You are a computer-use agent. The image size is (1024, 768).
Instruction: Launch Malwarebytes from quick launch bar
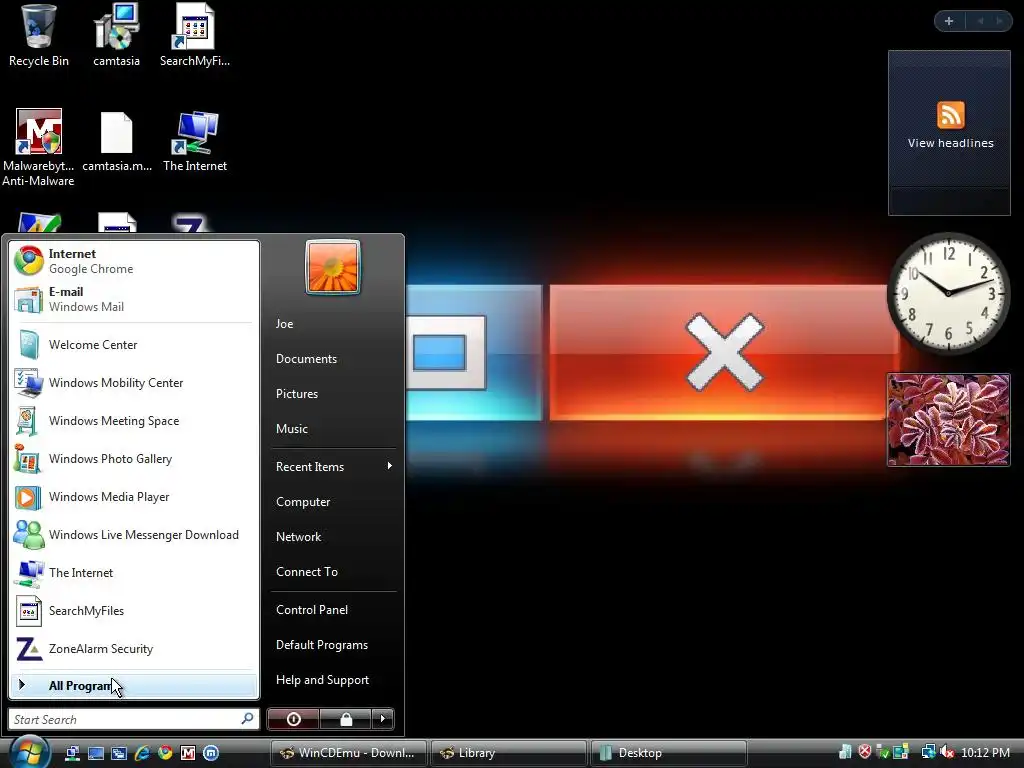click(x=188, y=753)
